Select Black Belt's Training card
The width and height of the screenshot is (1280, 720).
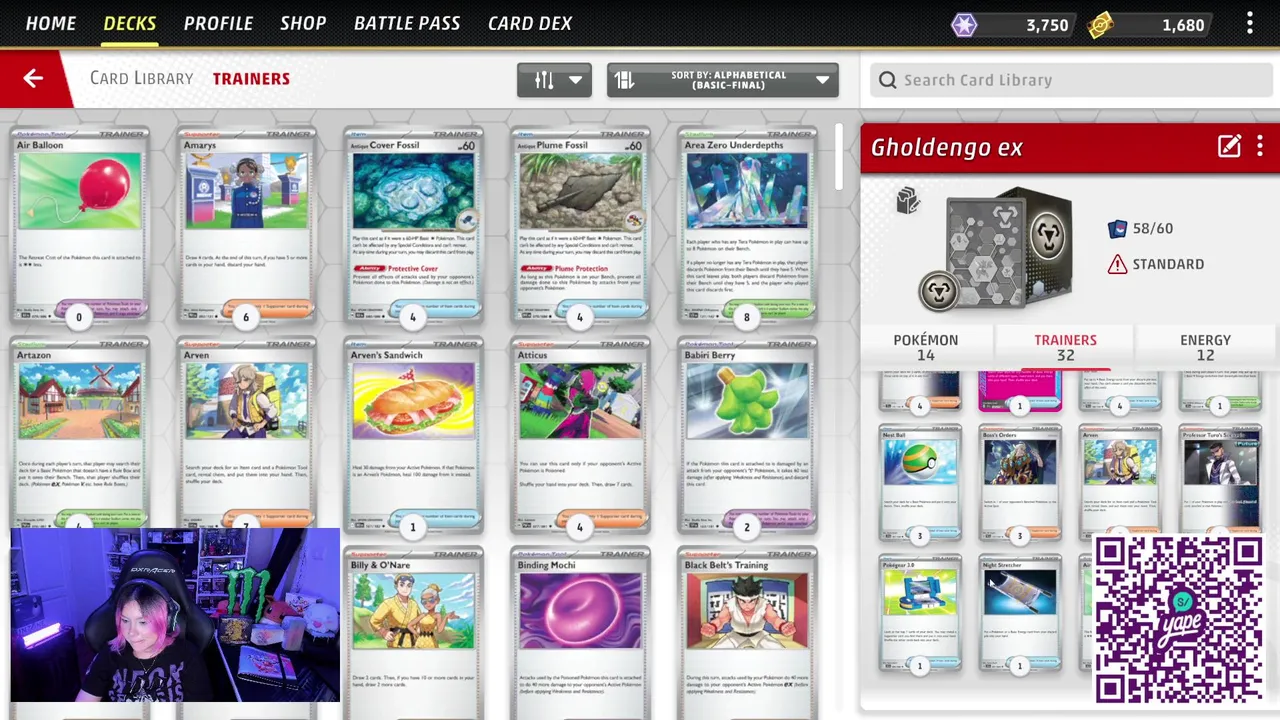coord(747,633)
